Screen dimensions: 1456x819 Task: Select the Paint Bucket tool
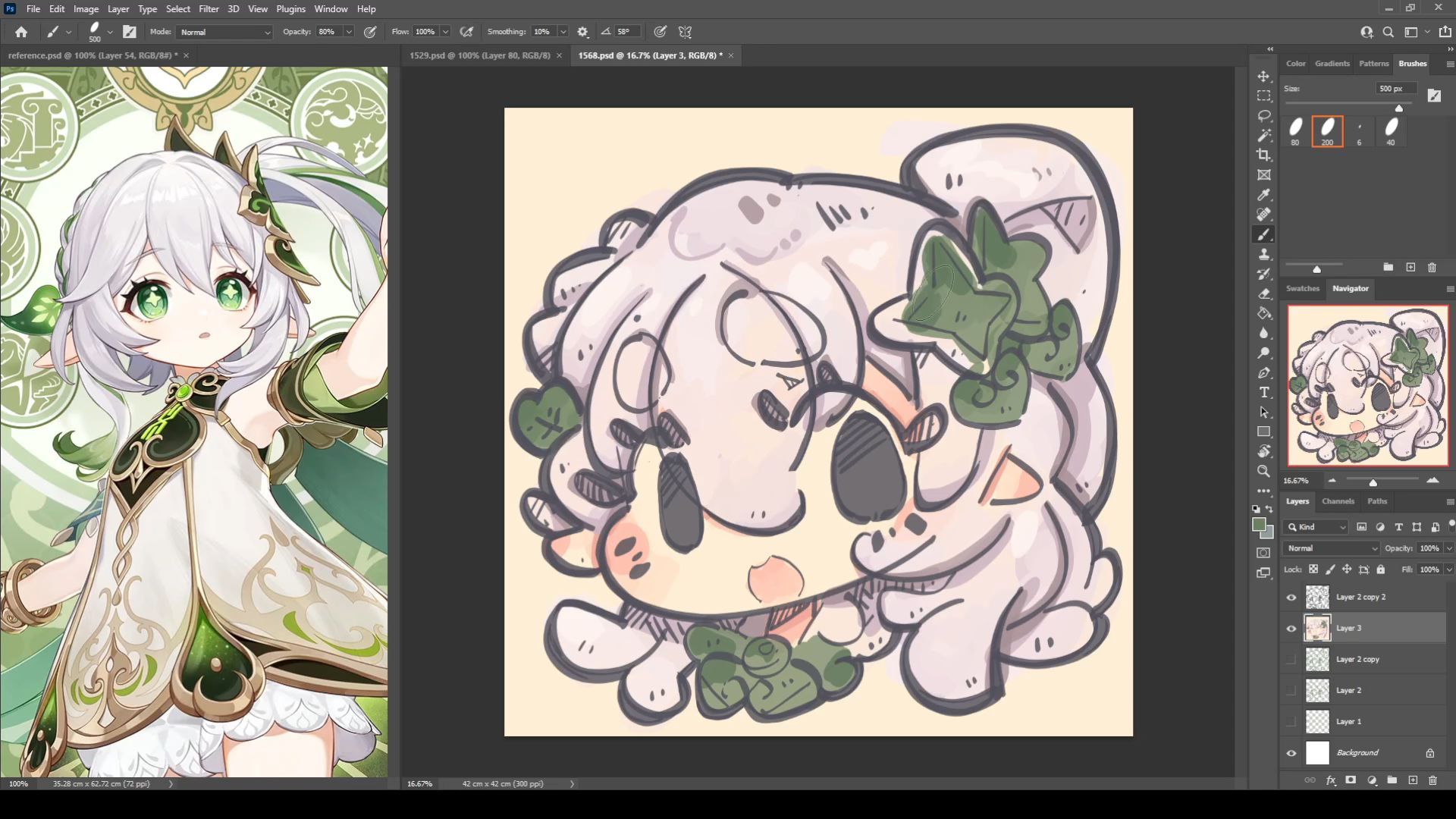[x=1264, y=313]
